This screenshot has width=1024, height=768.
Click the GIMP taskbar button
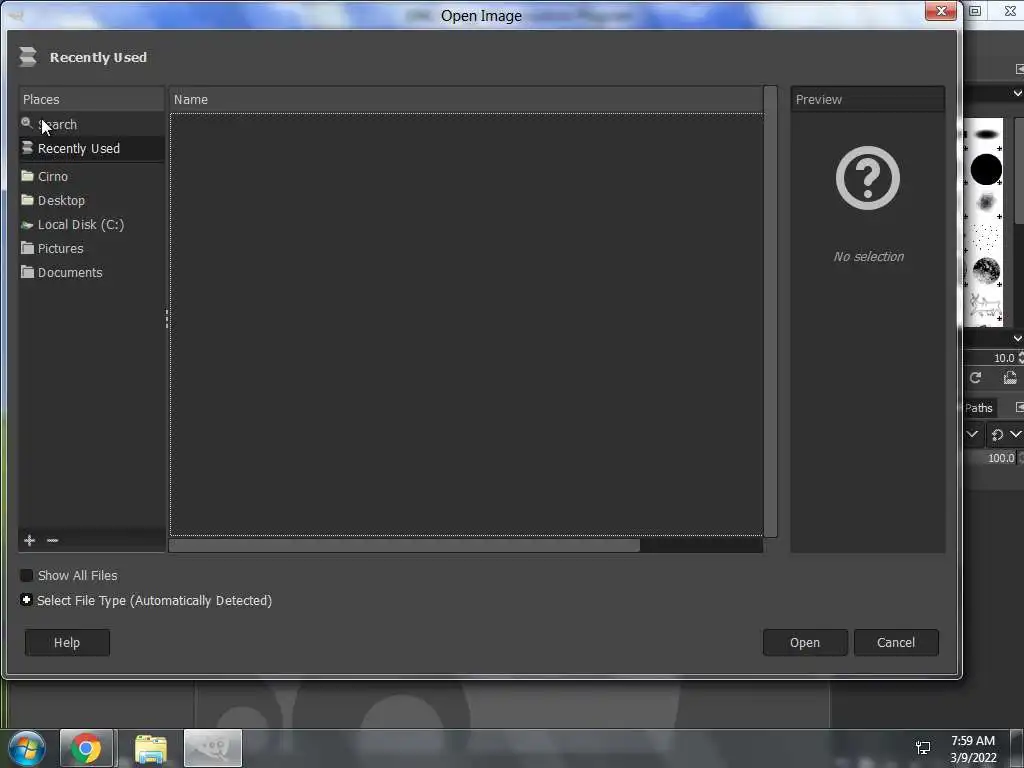coord(213,748)
